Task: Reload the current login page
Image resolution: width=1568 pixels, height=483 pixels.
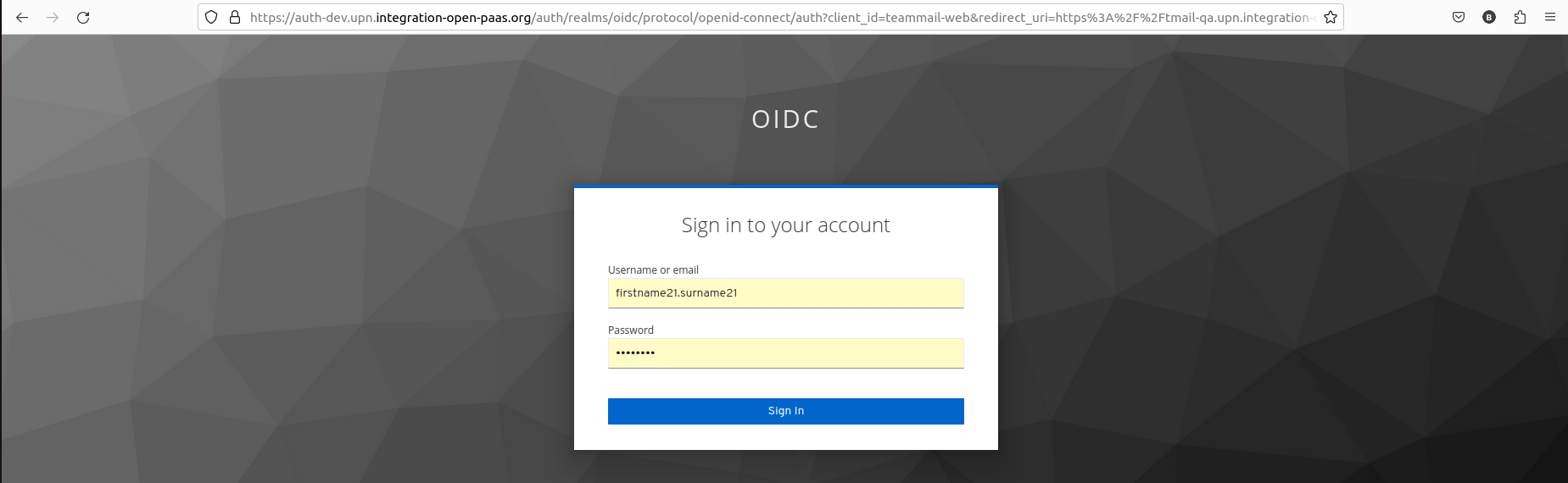Action: click(83, 17)
